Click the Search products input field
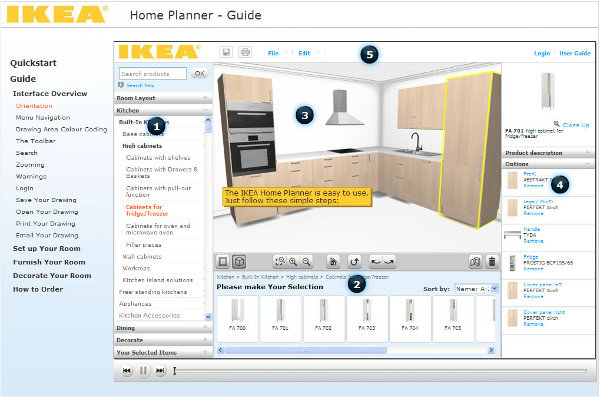 [x=153, y=74]
